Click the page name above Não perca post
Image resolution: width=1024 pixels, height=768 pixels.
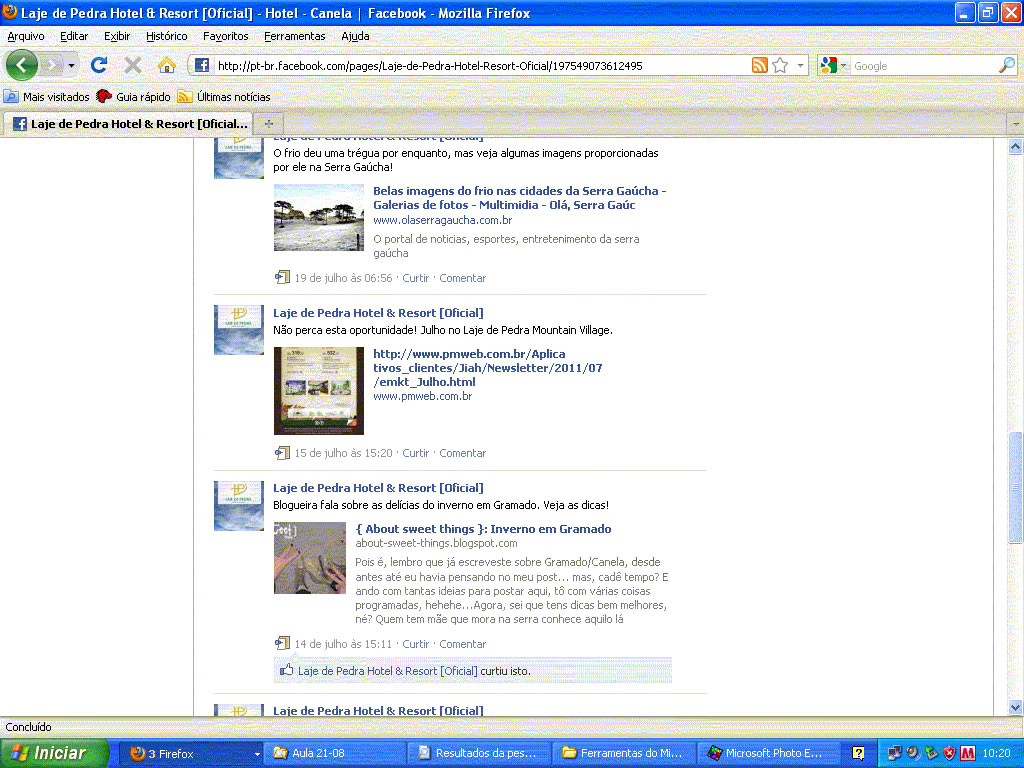378,313
